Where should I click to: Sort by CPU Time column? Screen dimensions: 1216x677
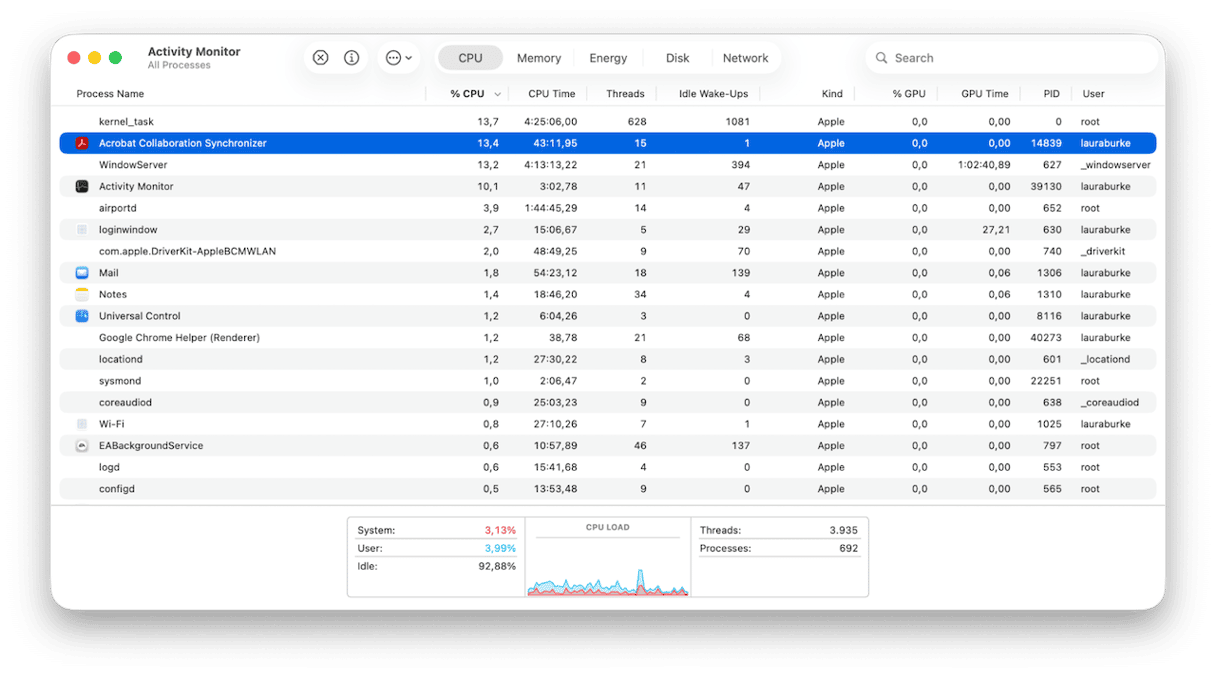click(552, 94)
